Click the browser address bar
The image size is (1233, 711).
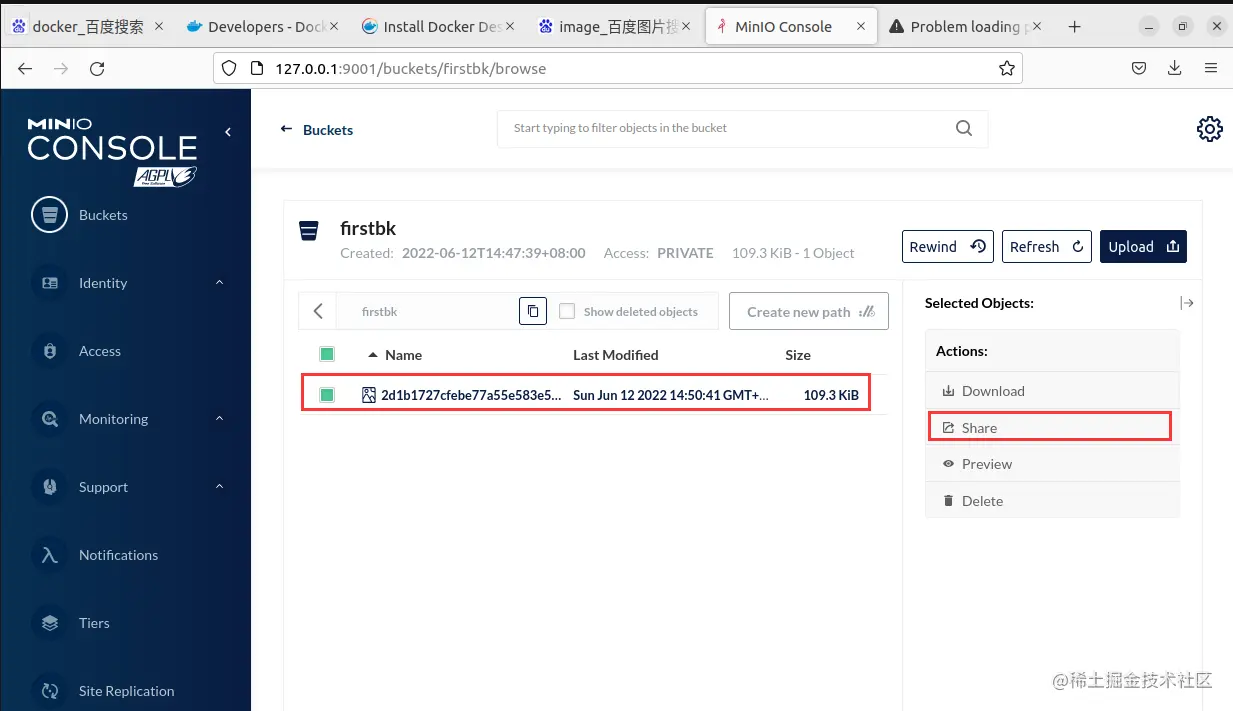point(618,69)
